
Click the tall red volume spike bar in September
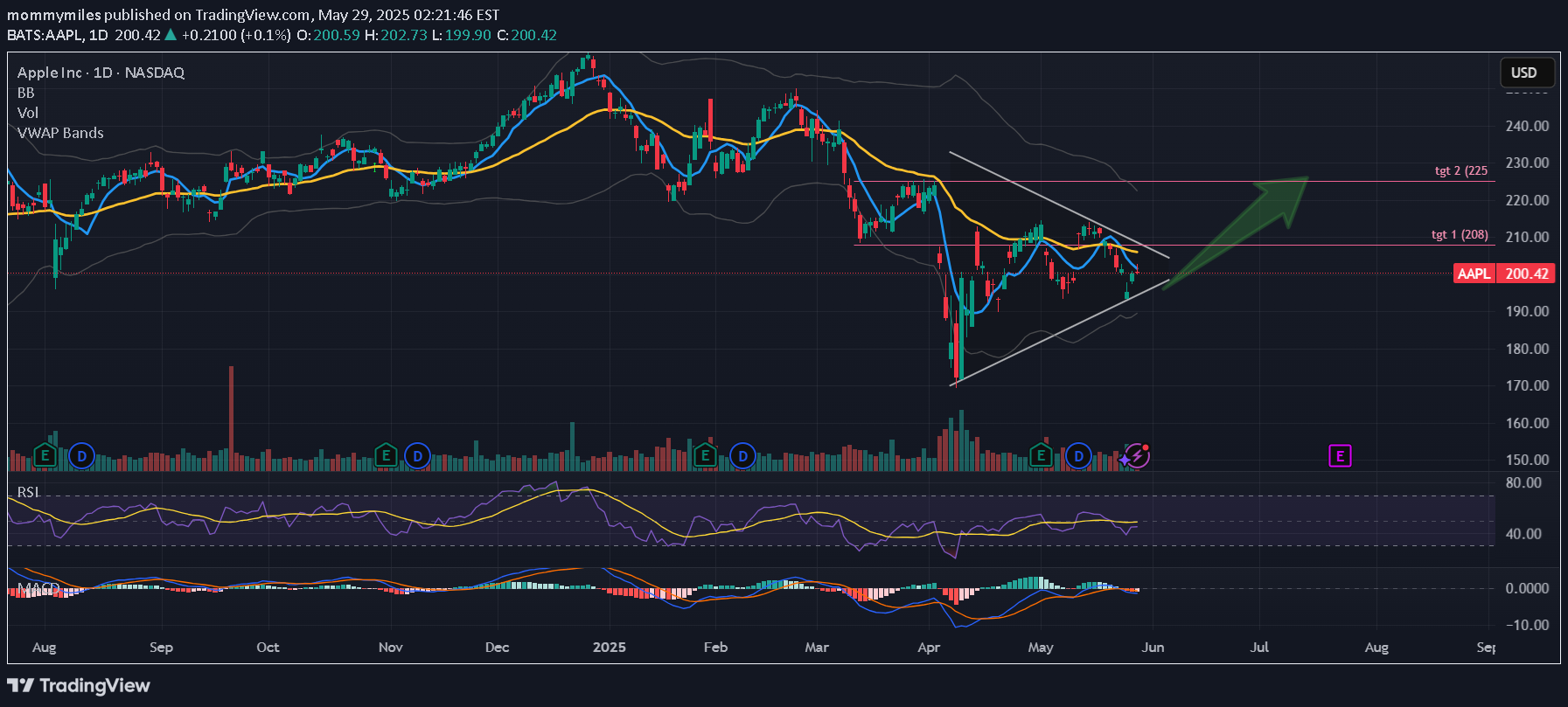232,418
